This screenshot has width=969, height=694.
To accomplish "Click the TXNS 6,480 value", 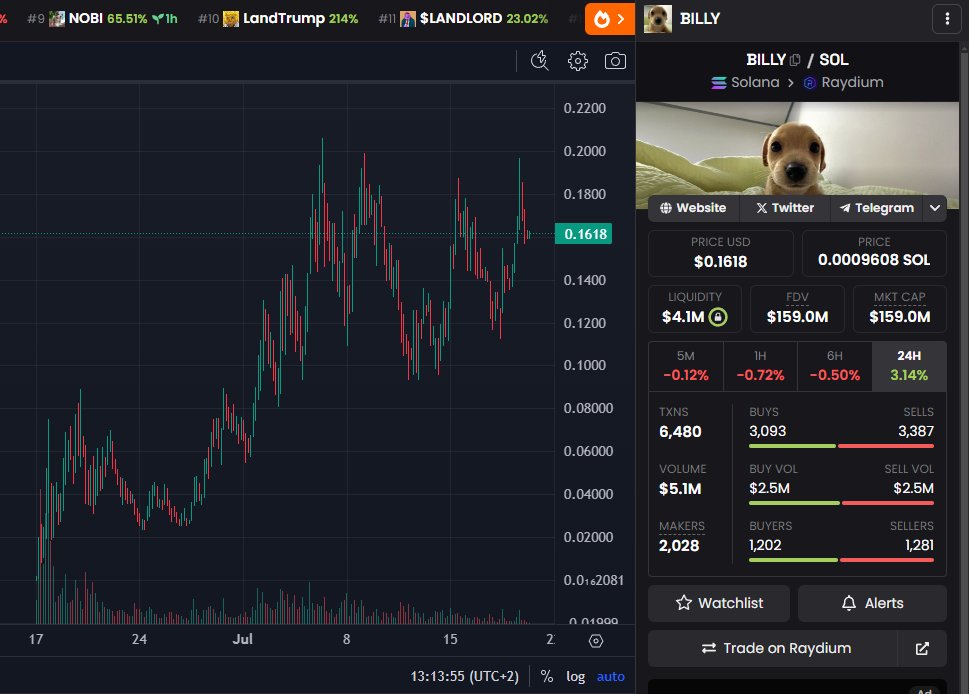I will [x=680, y=432].
